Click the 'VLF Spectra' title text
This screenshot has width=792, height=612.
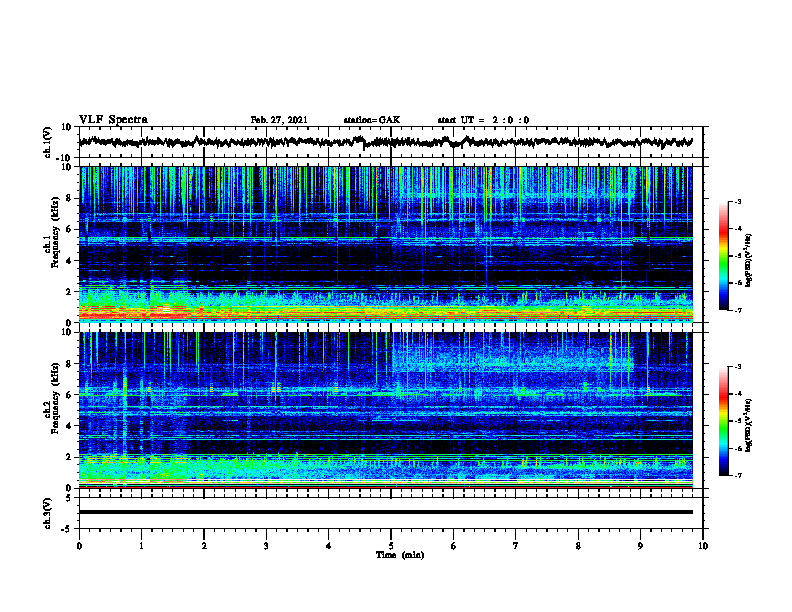point(113,120)
